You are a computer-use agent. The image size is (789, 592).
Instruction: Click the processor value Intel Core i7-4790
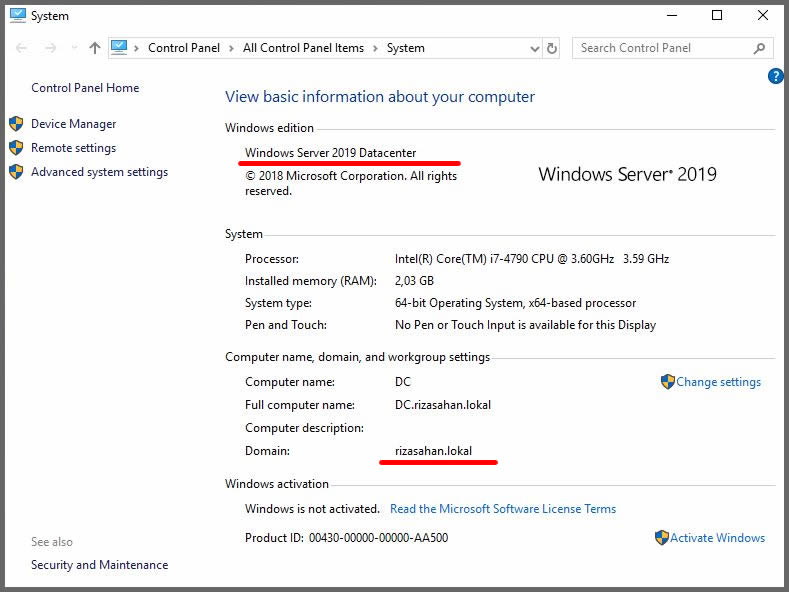532,259
